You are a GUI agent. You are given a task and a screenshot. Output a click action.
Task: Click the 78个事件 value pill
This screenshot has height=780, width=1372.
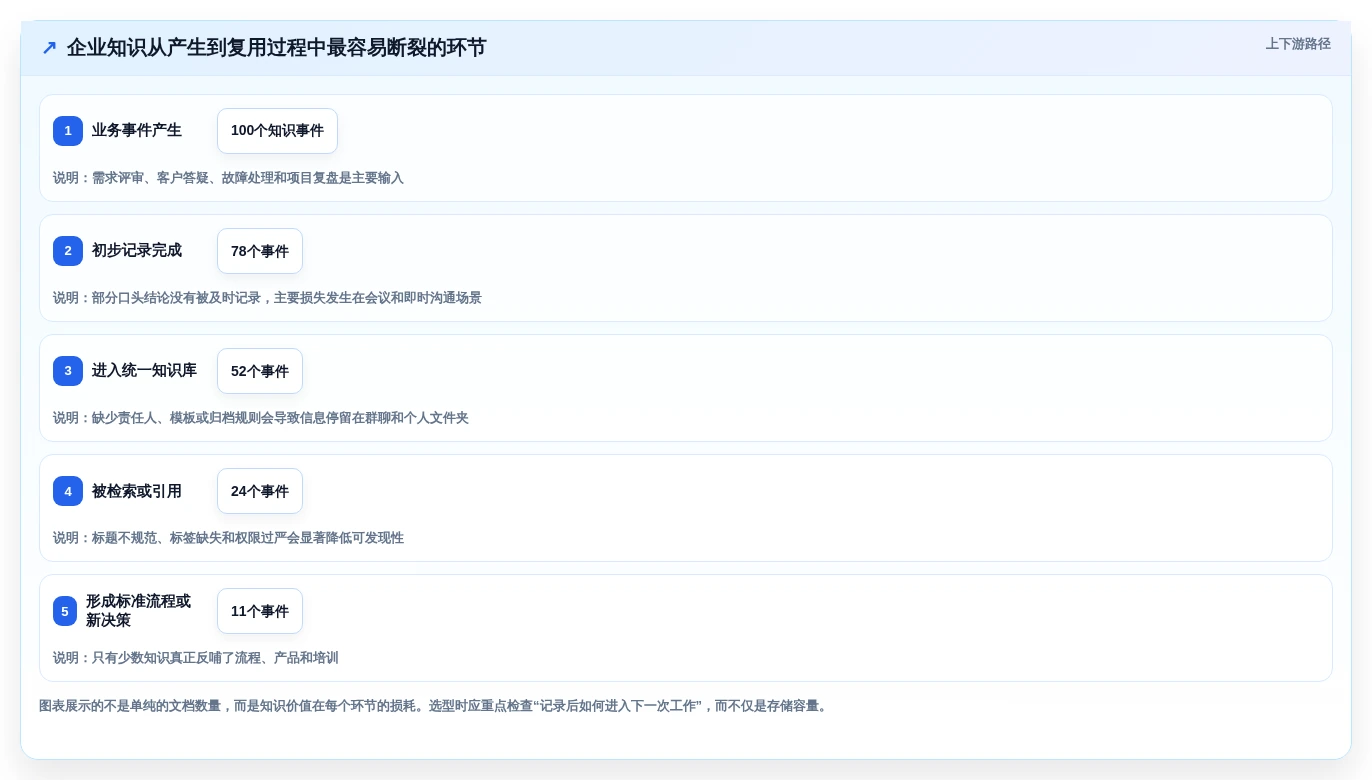click(260, 251)
